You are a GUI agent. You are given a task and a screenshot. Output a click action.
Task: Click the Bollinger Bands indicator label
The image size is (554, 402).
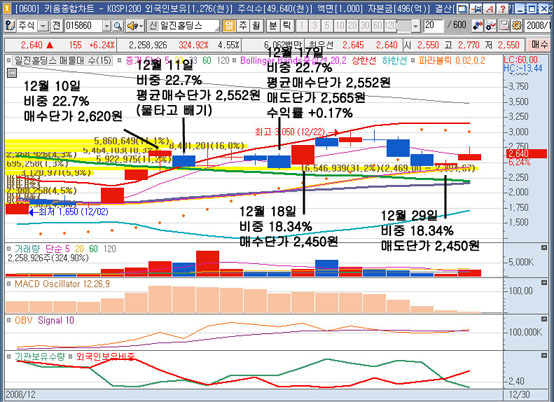tap(293, 60)
